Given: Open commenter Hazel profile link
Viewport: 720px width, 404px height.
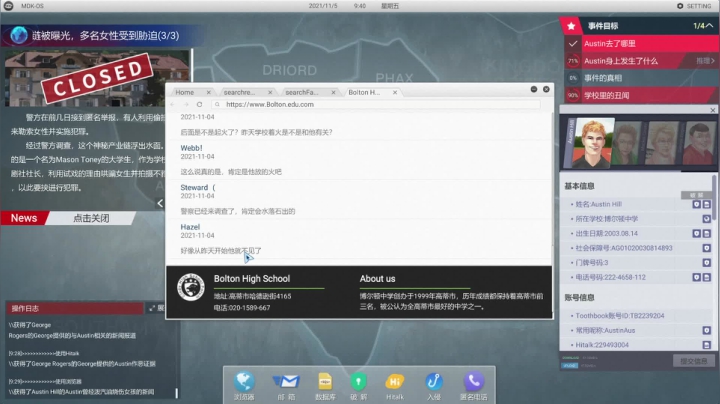Looking at the screenshot, I should click(x=190, y=227).
